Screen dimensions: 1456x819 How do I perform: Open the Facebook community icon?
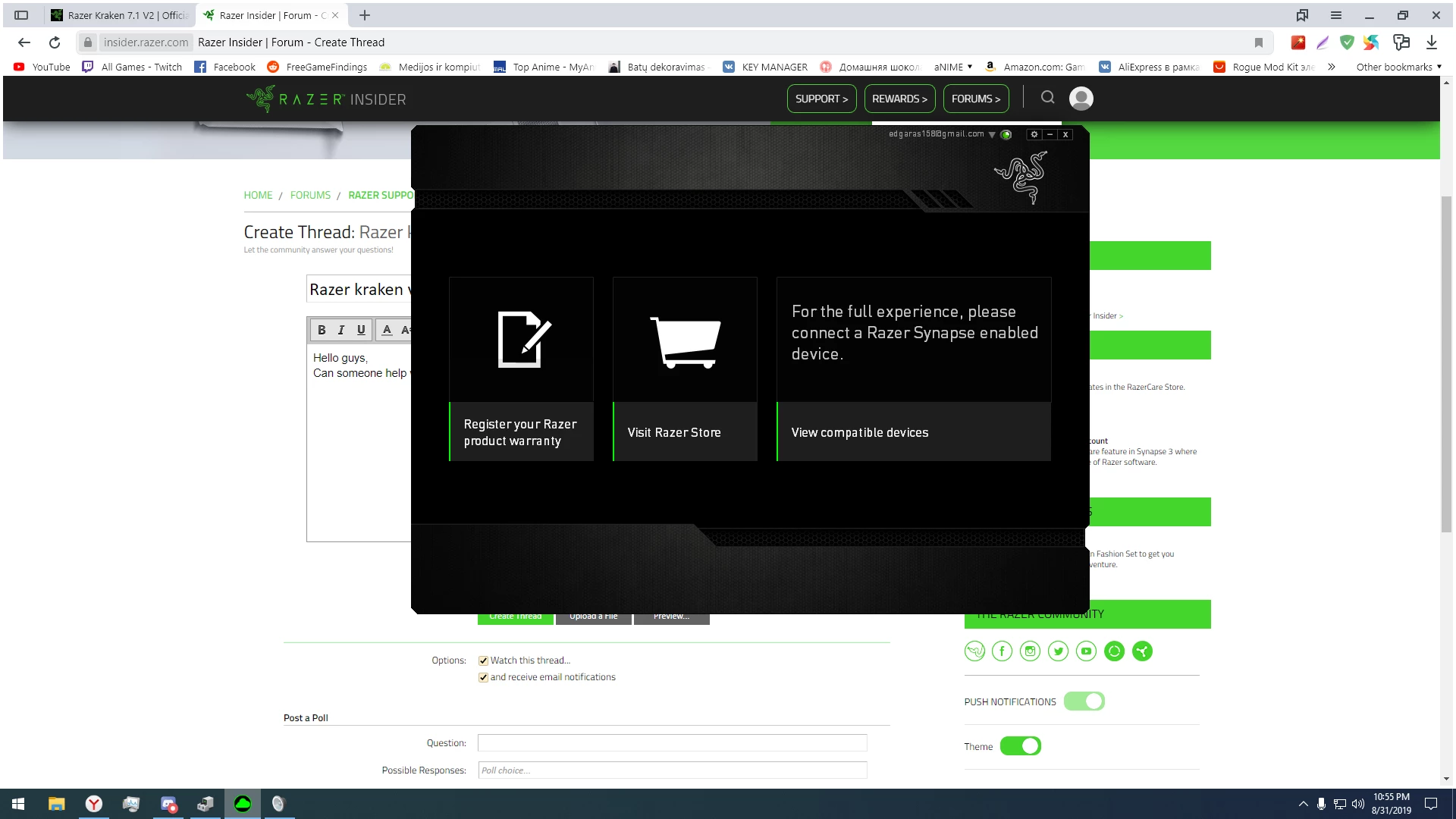coord(1002,651)
